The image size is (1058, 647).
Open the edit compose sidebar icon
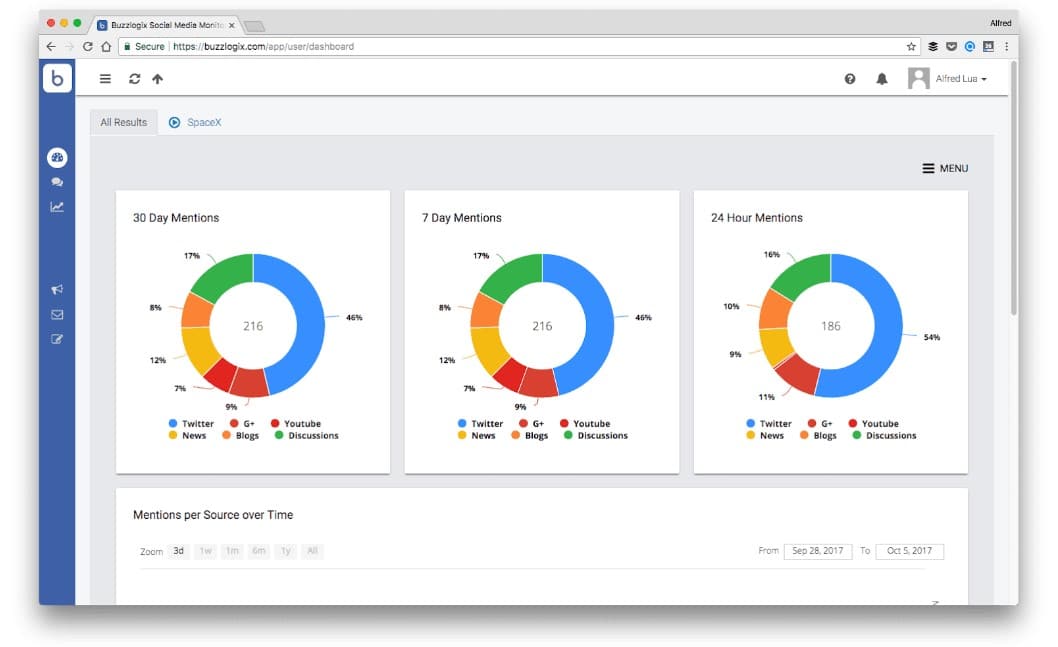[57, 339]
